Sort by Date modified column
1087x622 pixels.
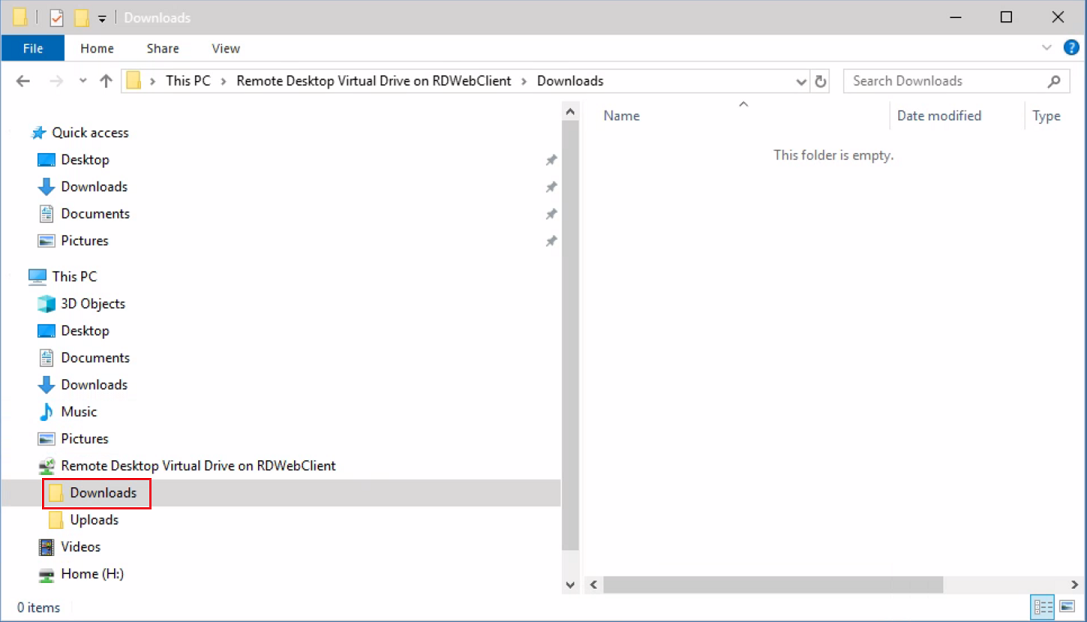(939, 116)
